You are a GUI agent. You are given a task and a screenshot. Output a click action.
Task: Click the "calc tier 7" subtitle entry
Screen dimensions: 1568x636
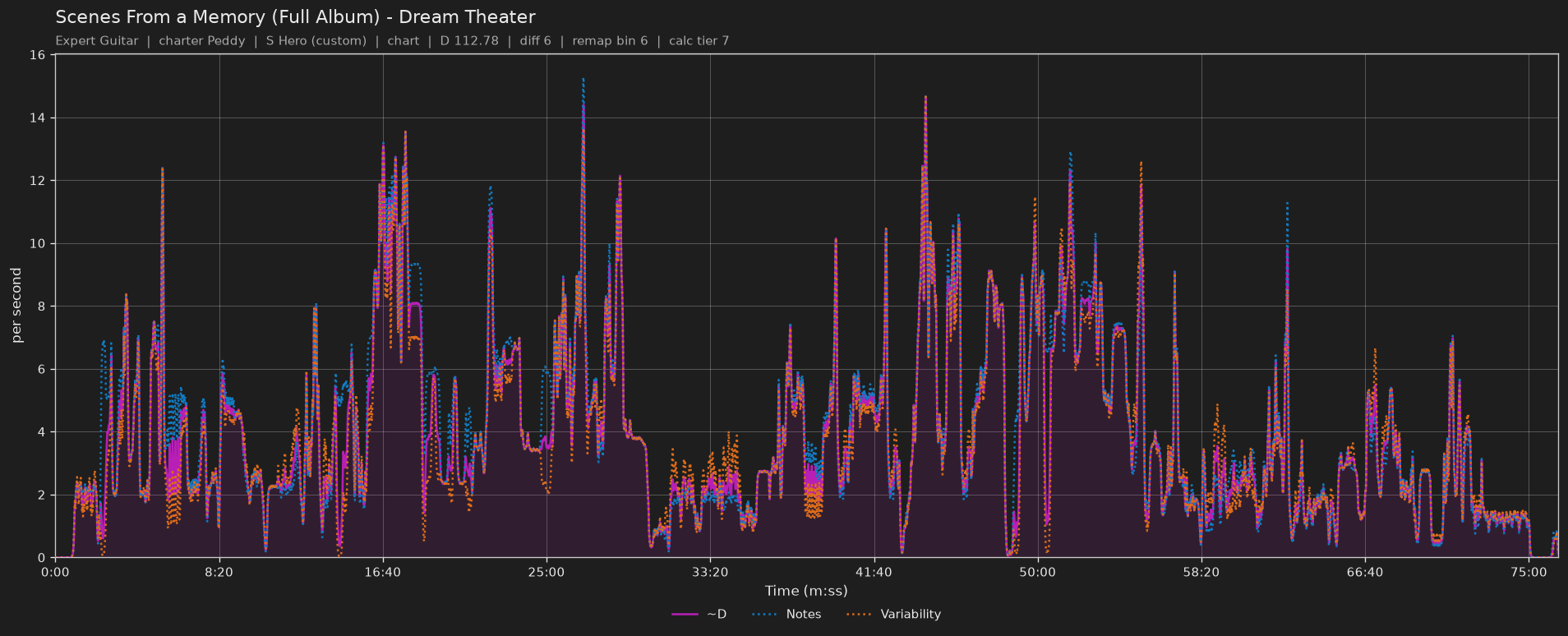tap(699, 41)
